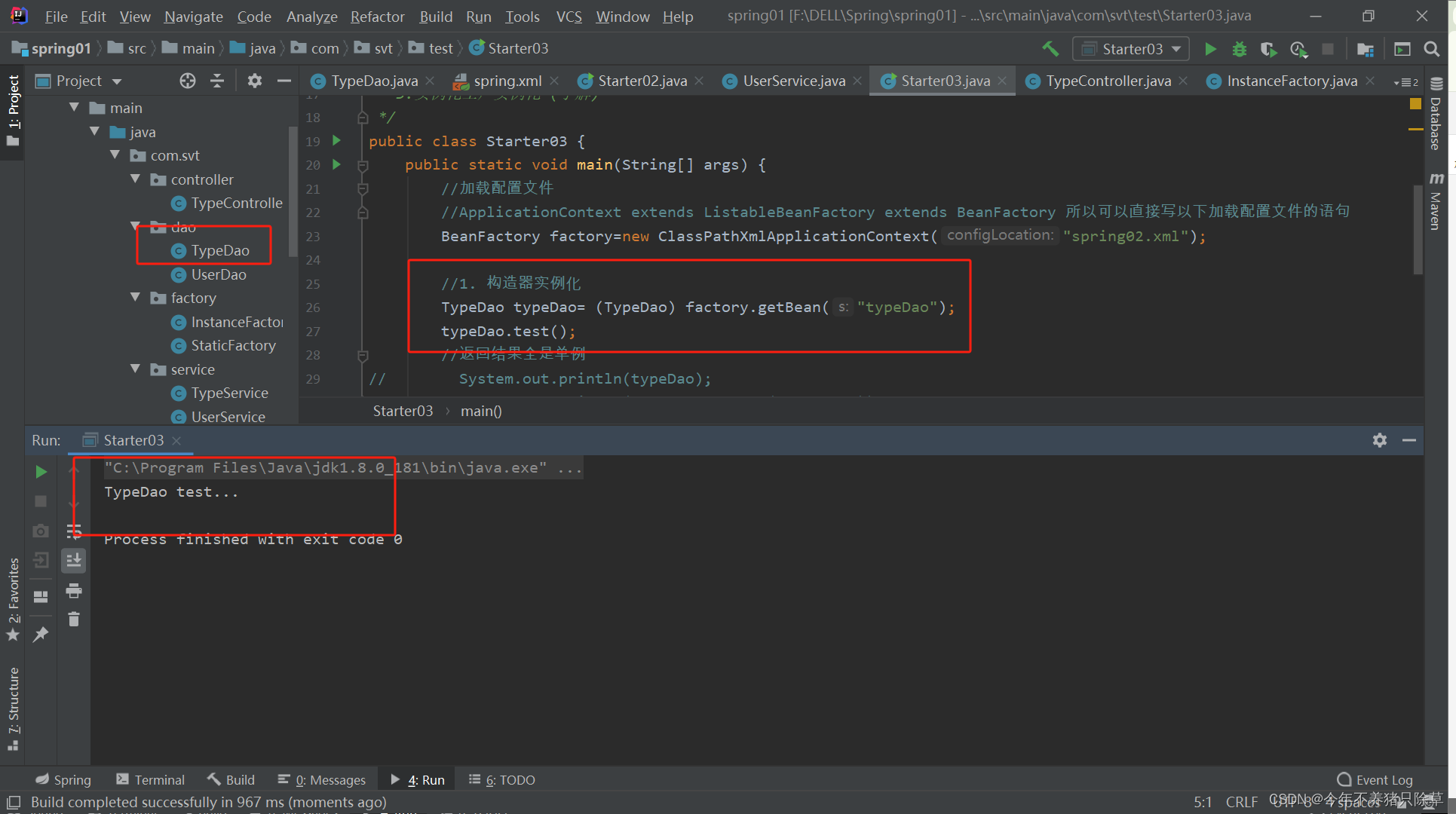Switch to TypeDao.java tab
The width and height of the screenshot is (1456, 814).
(x=374, y=81)
